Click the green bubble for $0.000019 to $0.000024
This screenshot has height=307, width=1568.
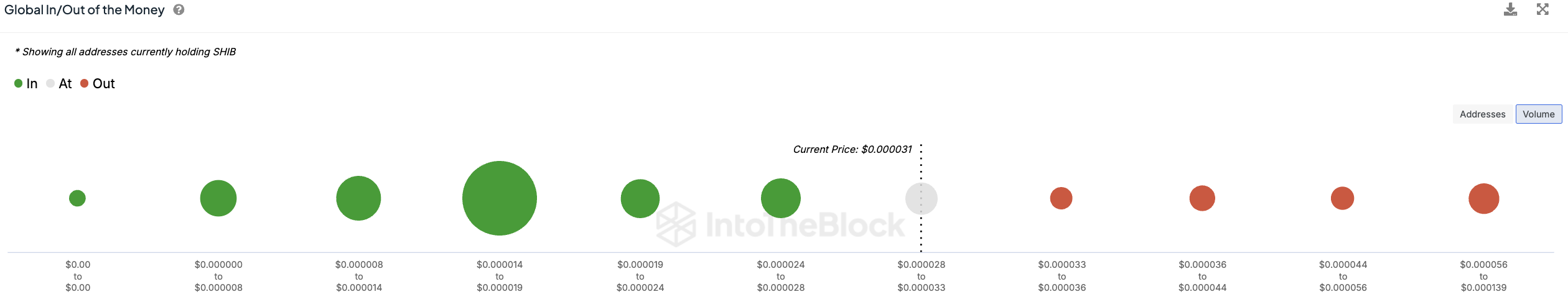click(x=640, y=198)
